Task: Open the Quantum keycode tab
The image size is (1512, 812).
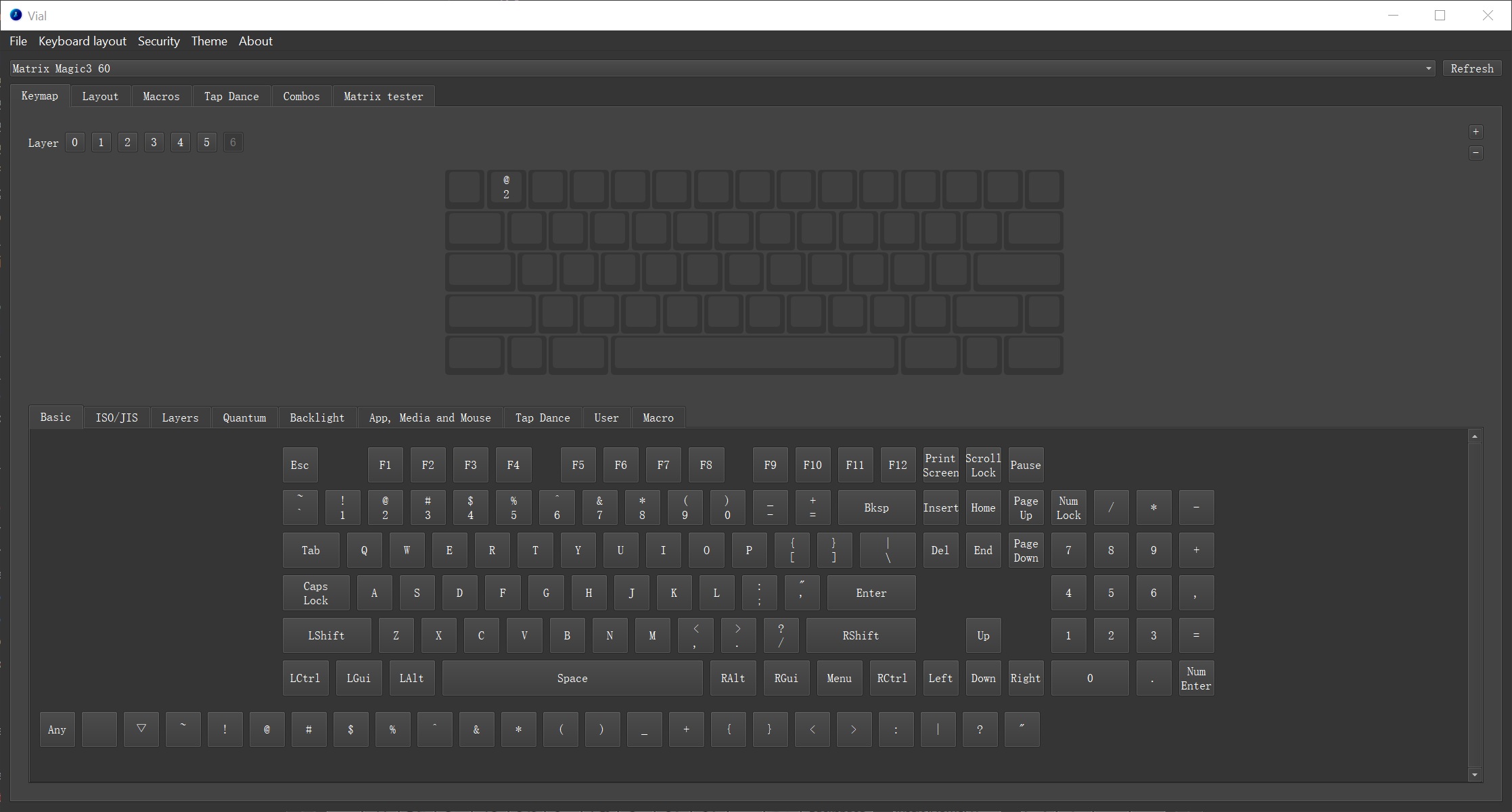Action: pos(244,418)
